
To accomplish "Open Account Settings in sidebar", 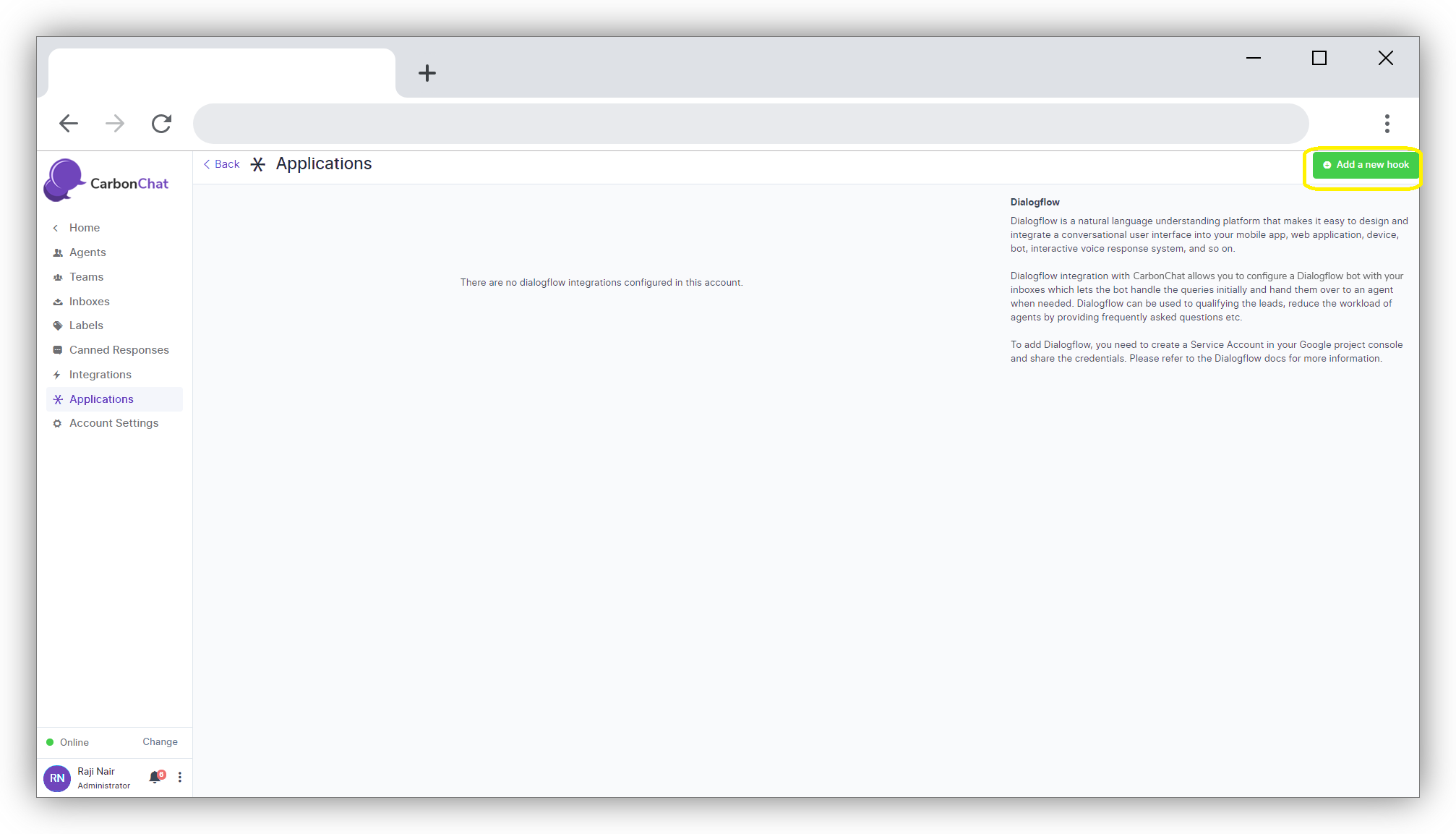I will [x=114, y=423].
